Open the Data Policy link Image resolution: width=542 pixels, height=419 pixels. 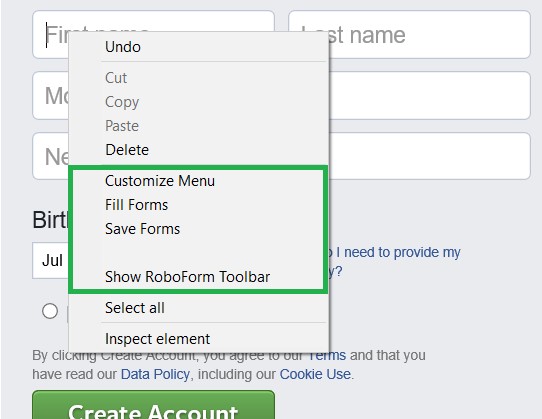(155, 374)
